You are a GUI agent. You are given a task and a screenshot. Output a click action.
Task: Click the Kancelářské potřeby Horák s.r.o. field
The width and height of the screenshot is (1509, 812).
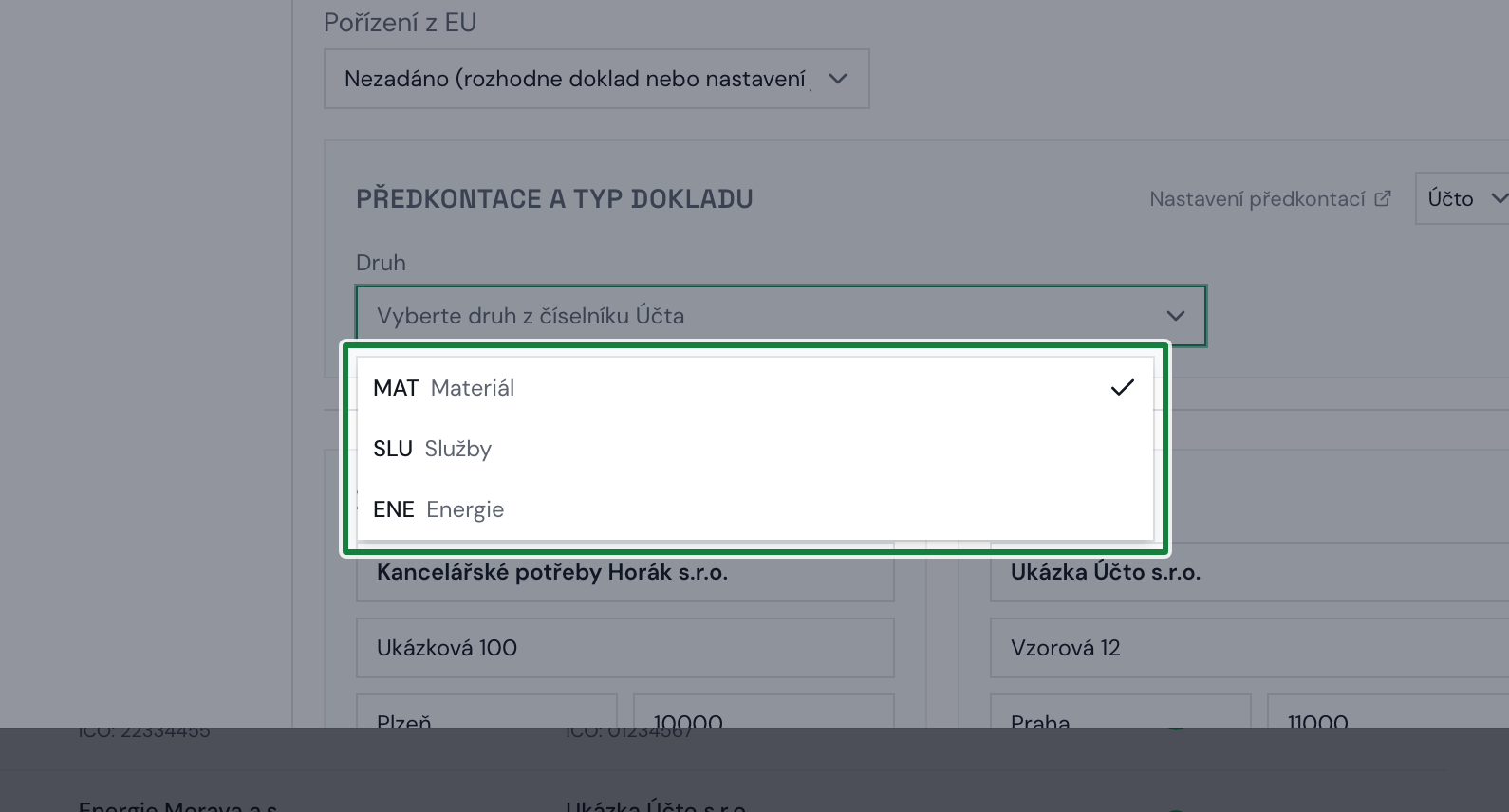click(624, 572)
